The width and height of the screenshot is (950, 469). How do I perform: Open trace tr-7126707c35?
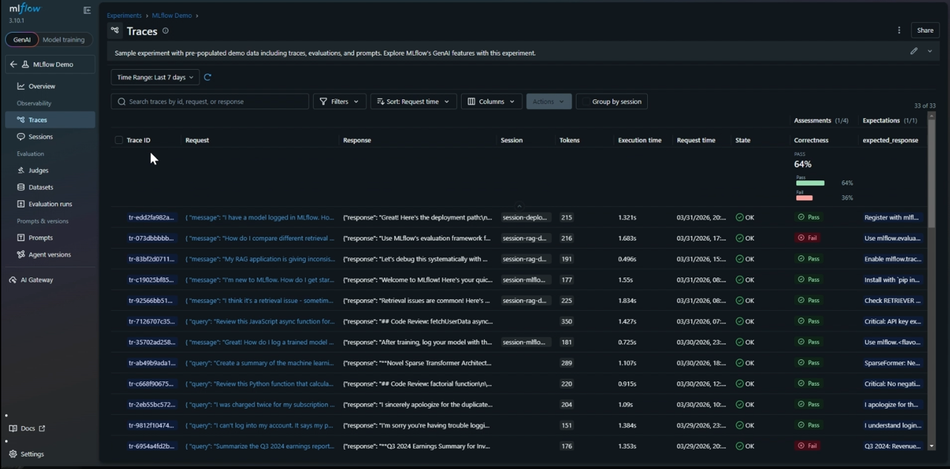tap(151, 321)
